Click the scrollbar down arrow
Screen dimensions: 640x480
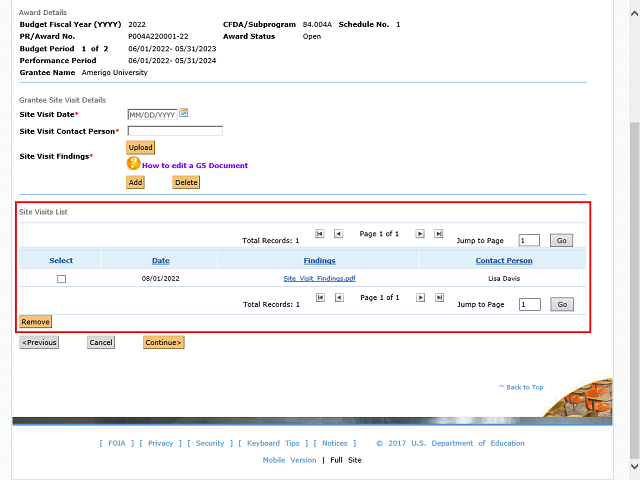pyautogui.click(x=634, y=466)
